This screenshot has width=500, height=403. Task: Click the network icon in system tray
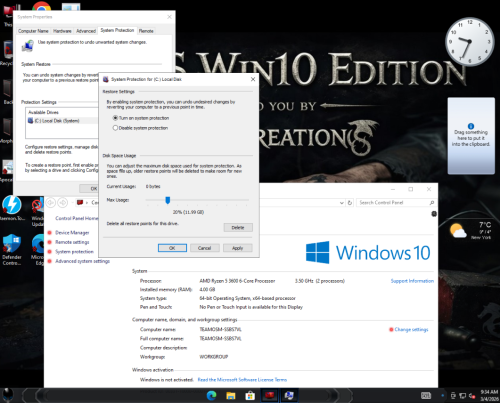point(463,396)
